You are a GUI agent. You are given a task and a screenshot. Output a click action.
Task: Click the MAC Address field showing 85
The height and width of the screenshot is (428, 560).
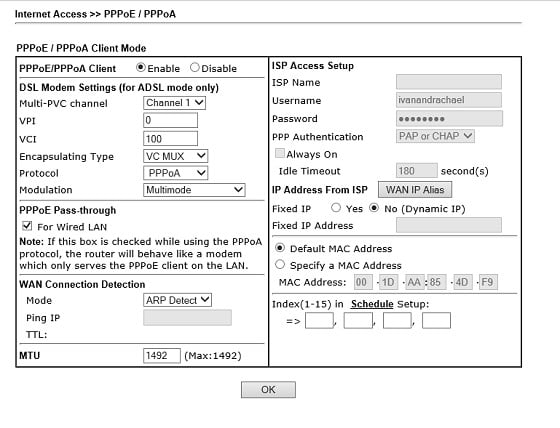(437, 282)
